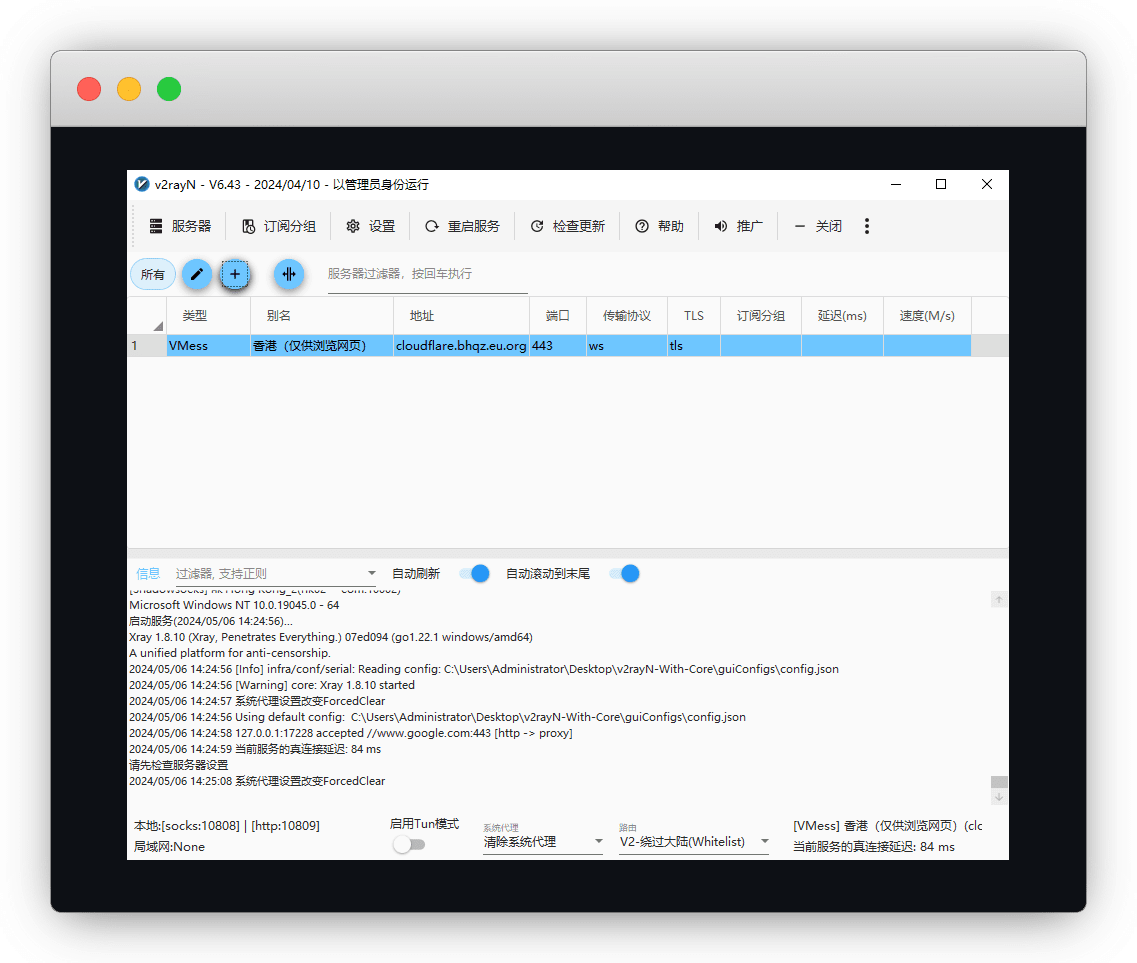Open the 订阅分组 subscription menu

[279, 226]
